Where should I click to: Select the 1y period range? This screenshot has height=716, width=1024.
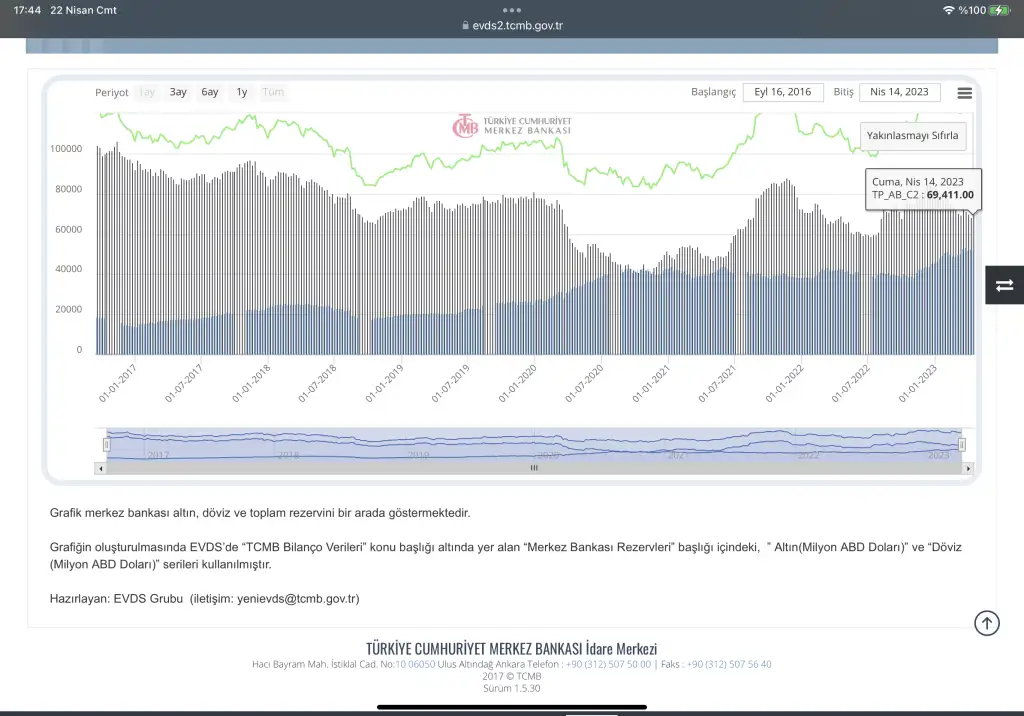tap(242, 92)
